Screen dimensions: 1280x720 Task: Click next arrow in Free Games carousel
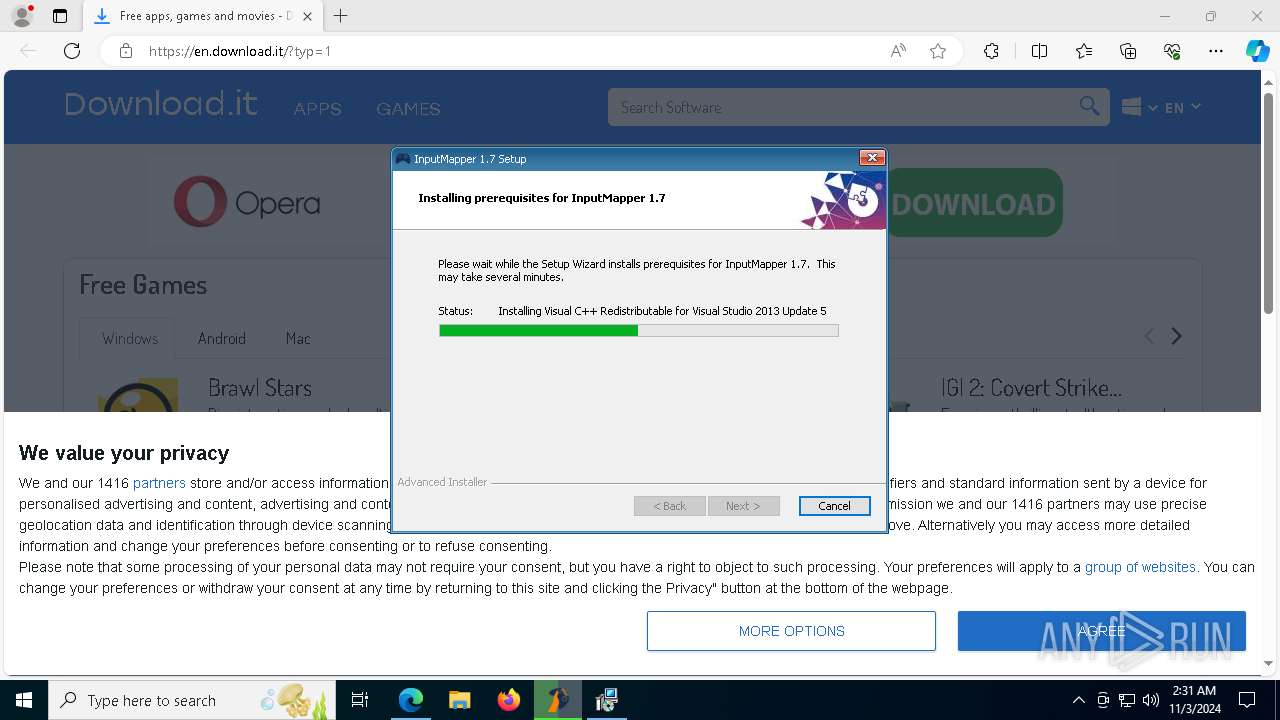[1177, 337]
